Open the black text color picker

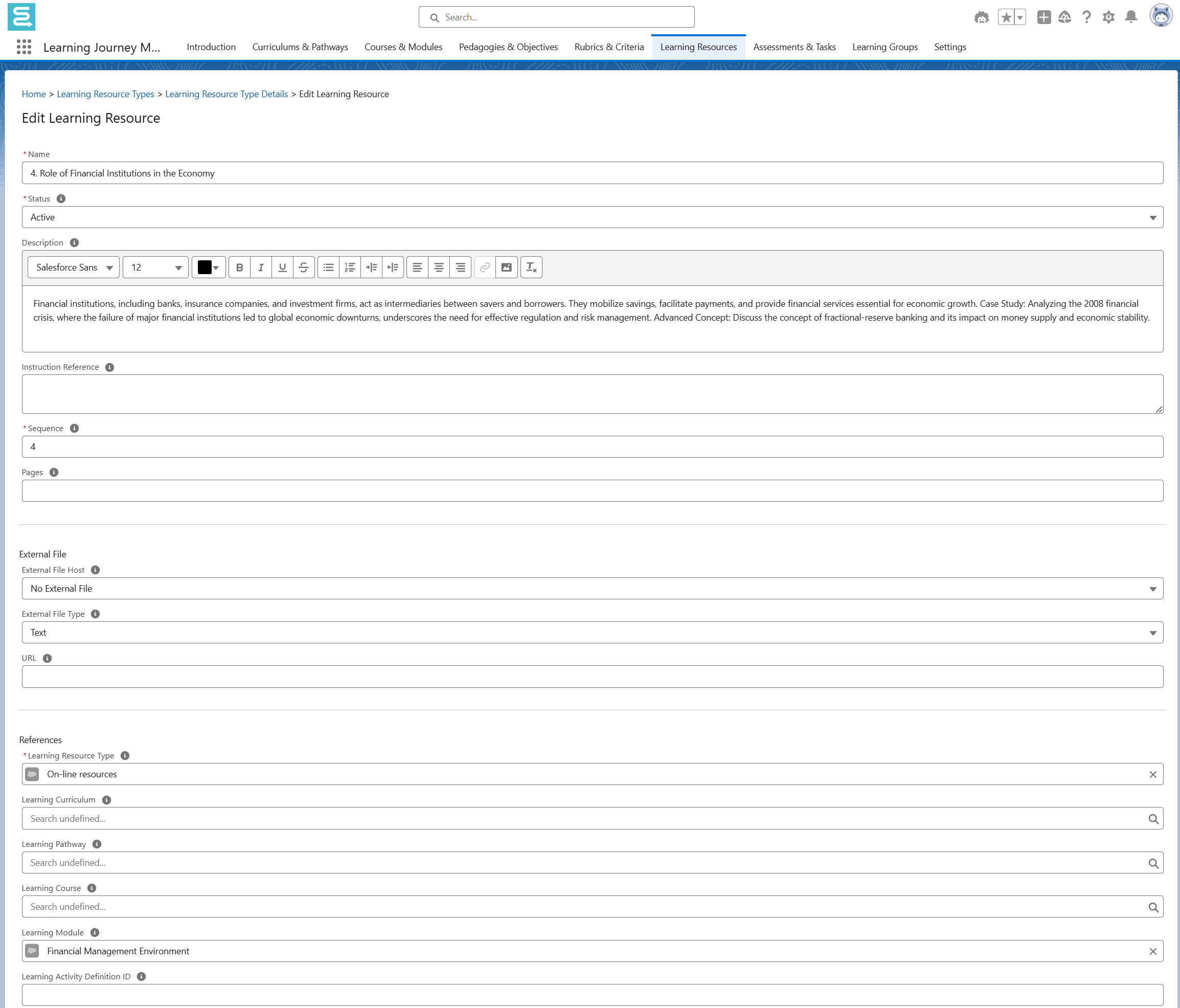(x=209, y=267)
